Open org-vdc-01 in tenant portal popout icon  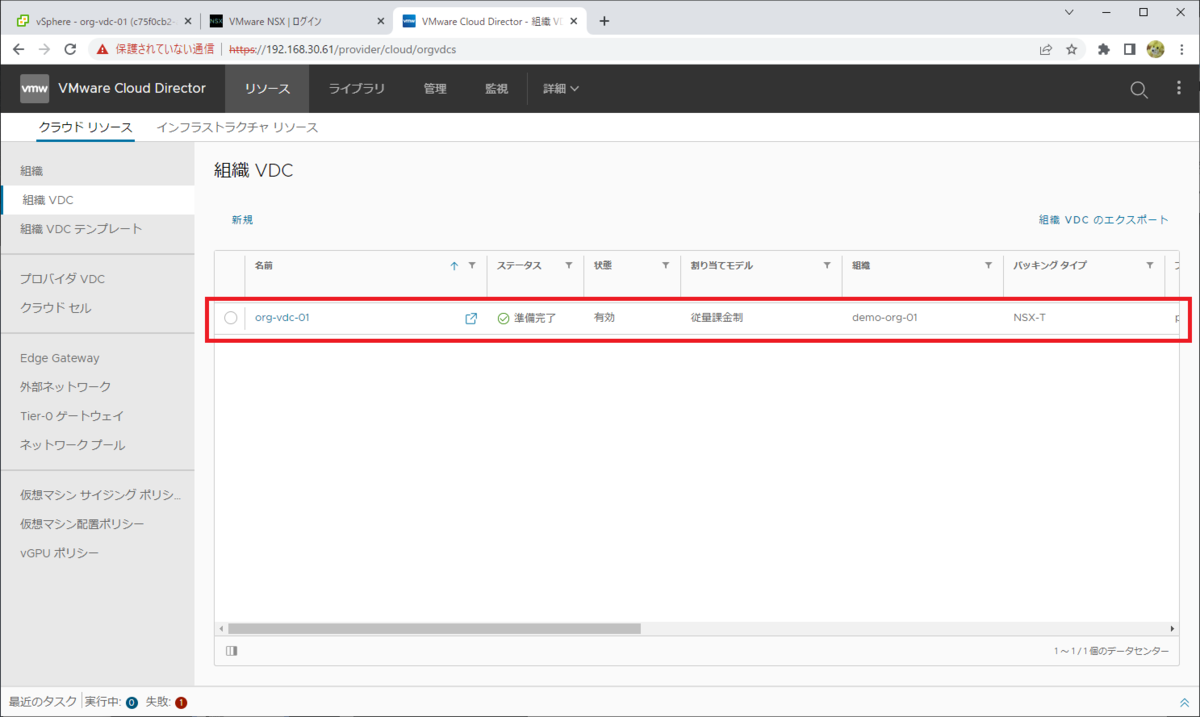(471, 318)
